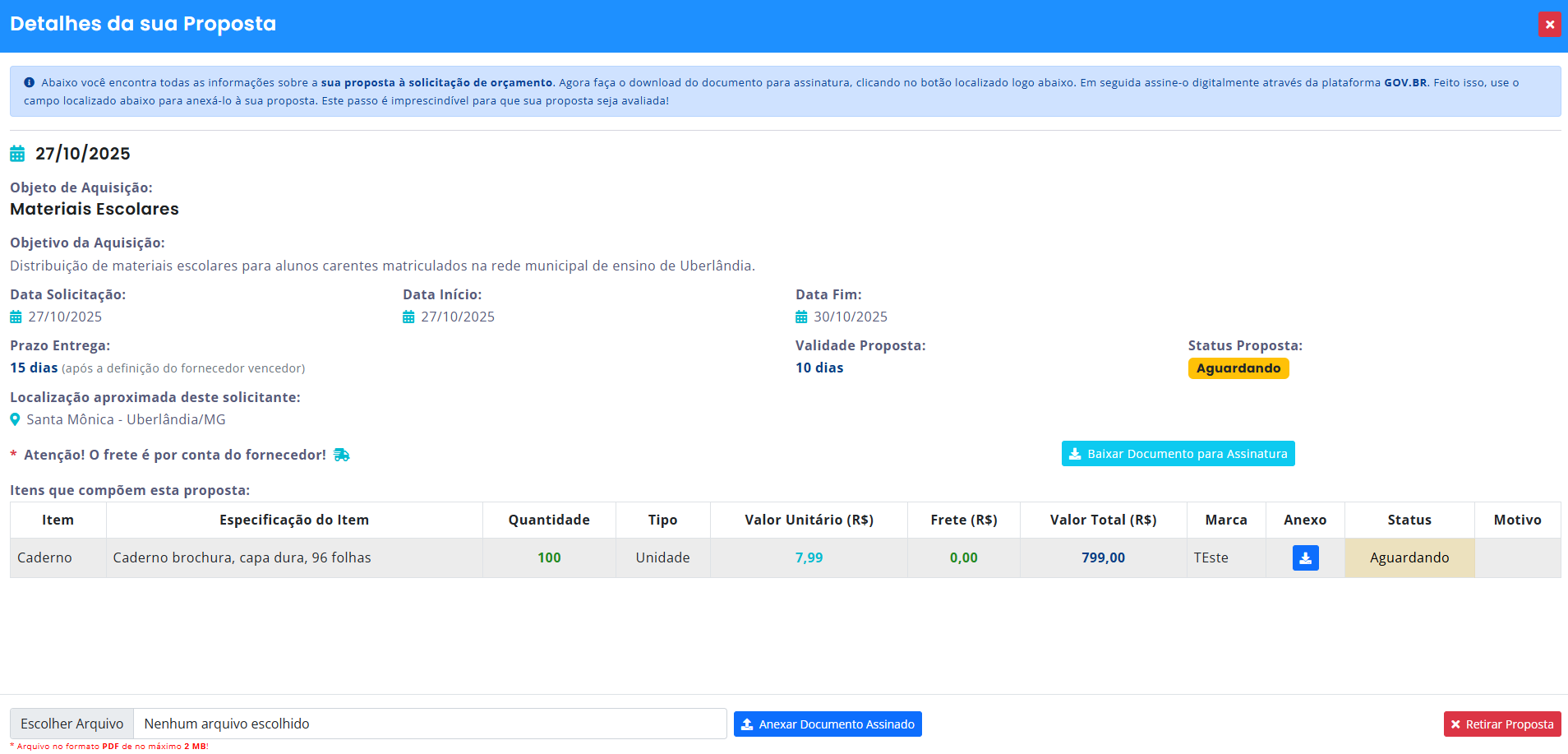Click the Aguardando status cell in table
1568x754 pixels.
click(x=1409, y=557)
